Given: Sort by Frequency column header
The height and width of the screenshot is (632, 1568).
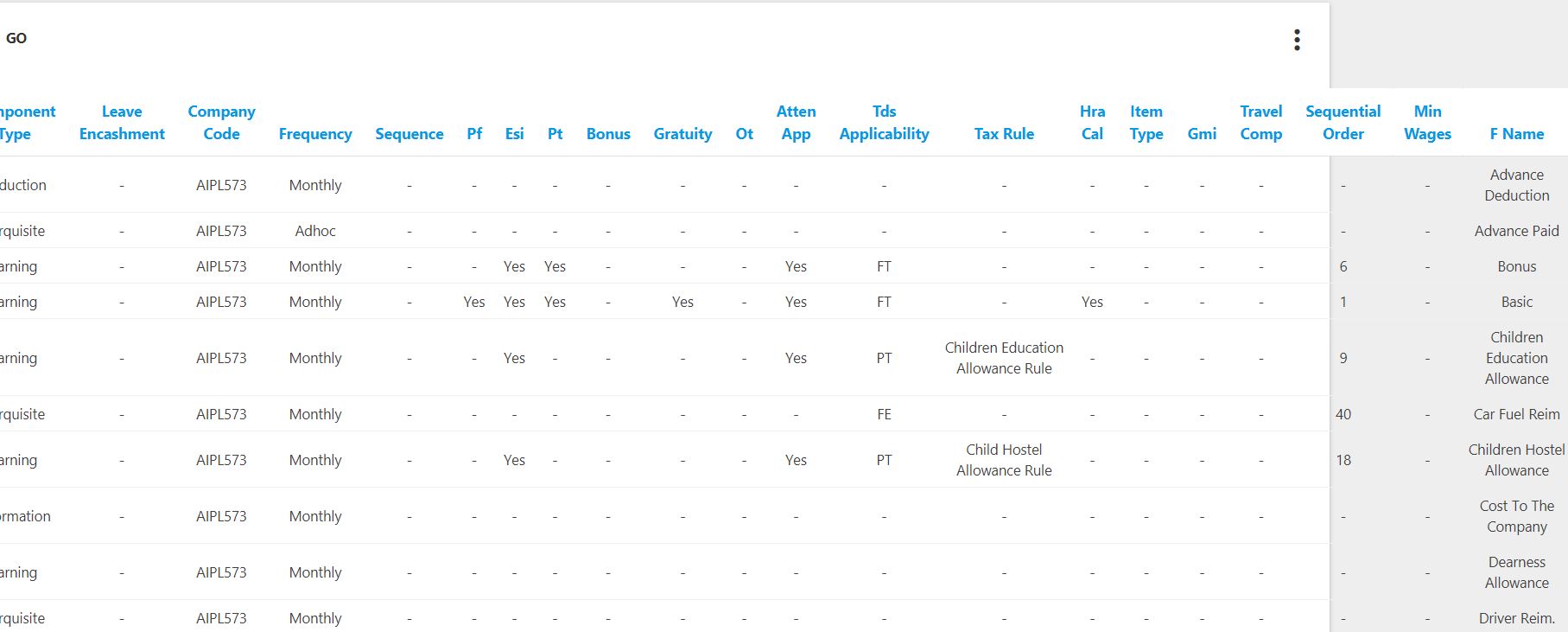Looking at the screenshot, I should 315,134.
